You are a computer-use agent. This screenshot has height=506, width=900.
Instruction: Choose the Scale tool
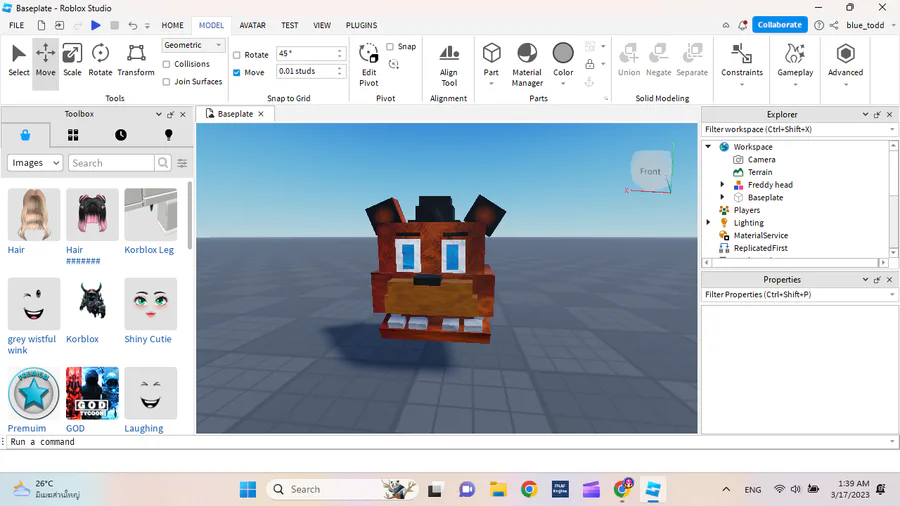click(72, 60)
